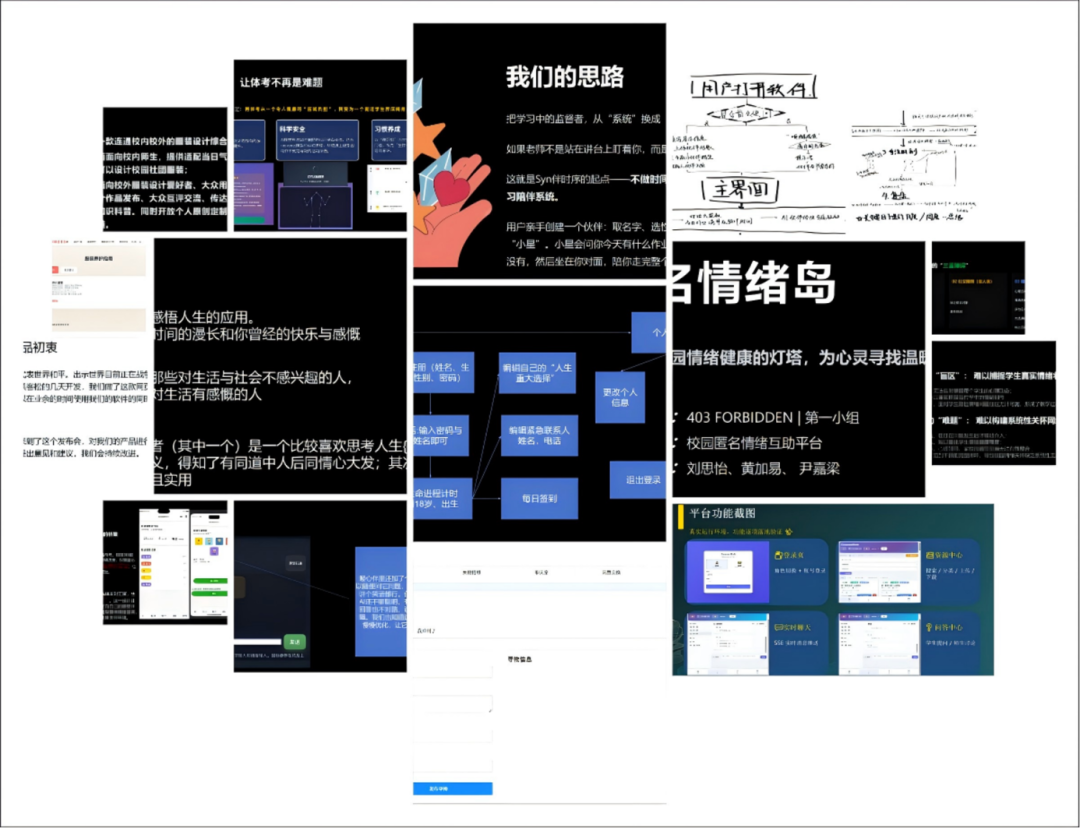Open the slide showing phone app mockups

pos(165,562)
